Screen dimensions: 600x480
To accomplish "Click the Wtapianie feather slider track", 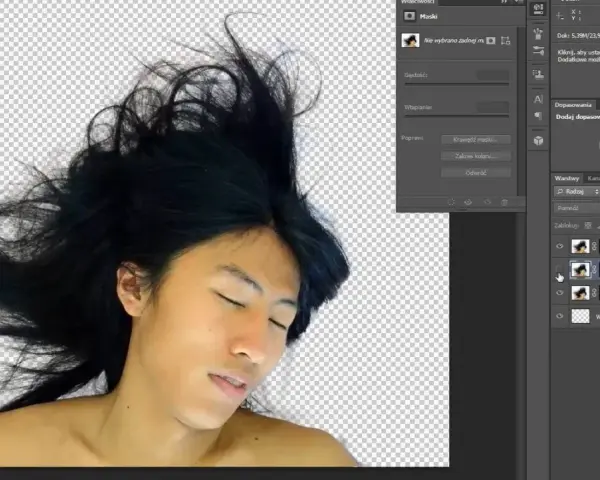I will click(457, 116).
